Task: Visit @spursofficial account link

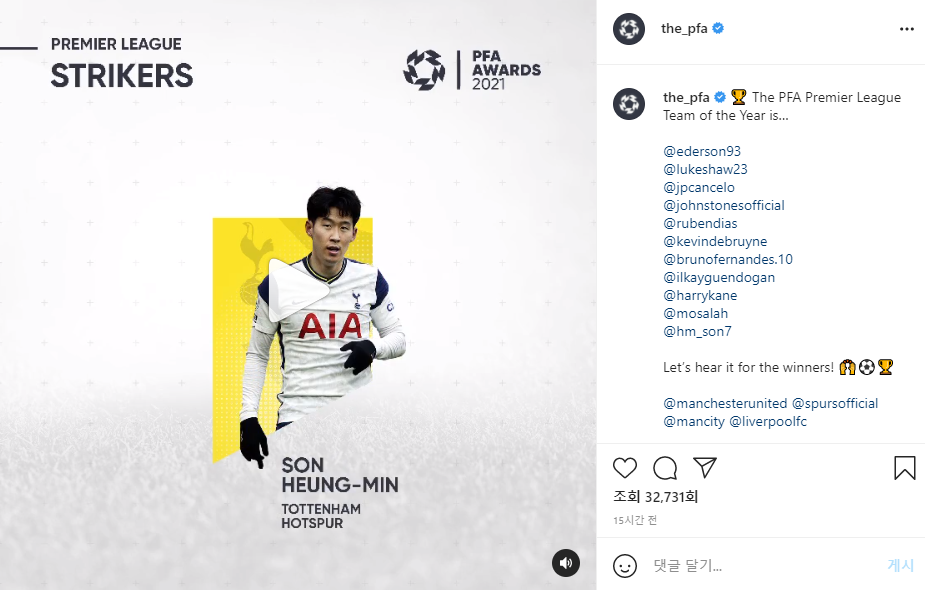Action: (x=835, y=404)
